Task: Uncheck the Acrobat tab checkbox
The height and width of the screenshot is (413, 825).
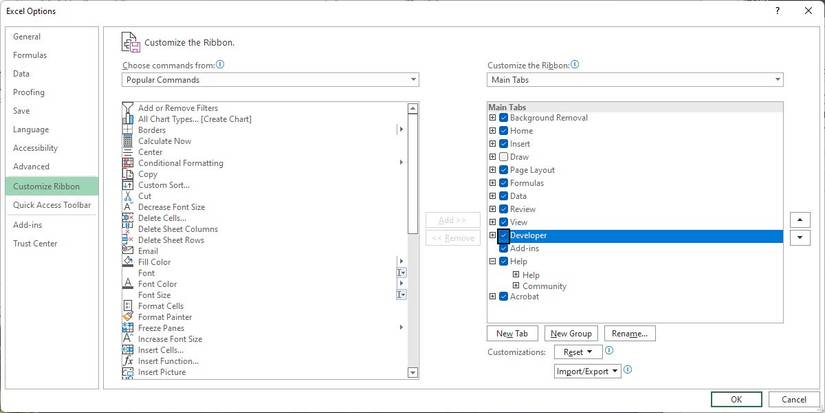Action: click(504, 296)
